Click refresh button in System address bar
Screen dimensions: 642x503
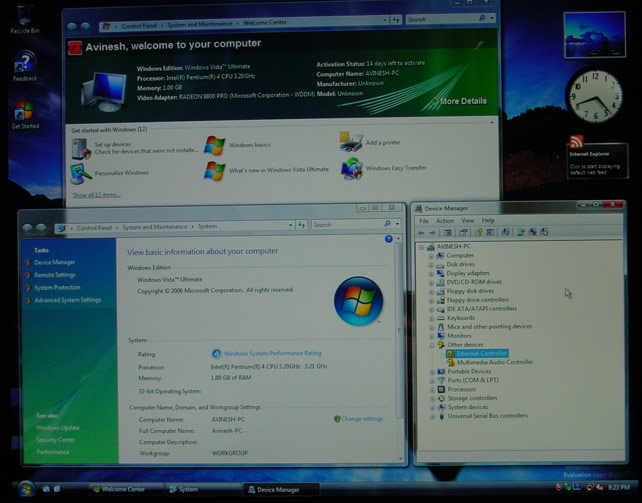coord(302,225)
